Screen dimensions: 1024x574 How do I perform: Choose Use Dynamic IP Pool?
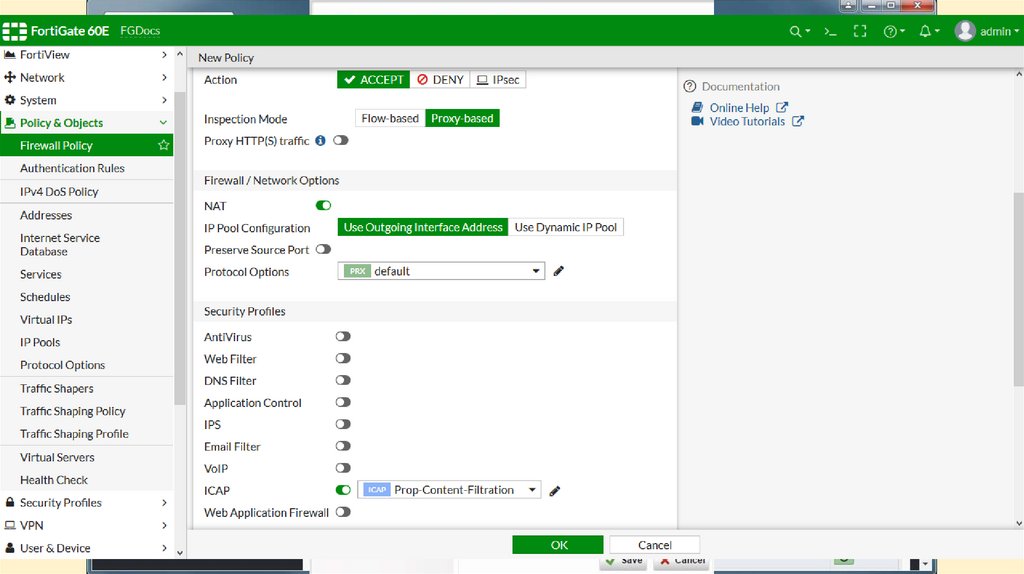point(566,227)
